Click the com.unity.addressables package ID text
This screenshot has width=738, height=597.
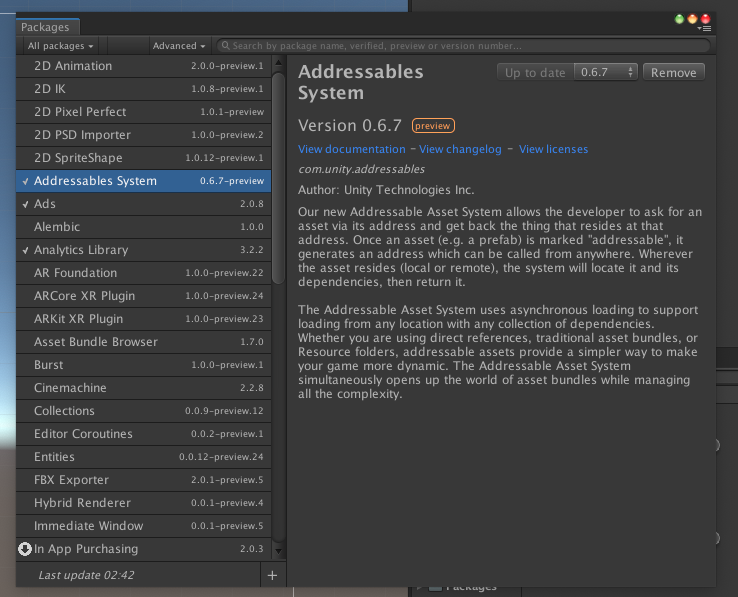[361, 169]
